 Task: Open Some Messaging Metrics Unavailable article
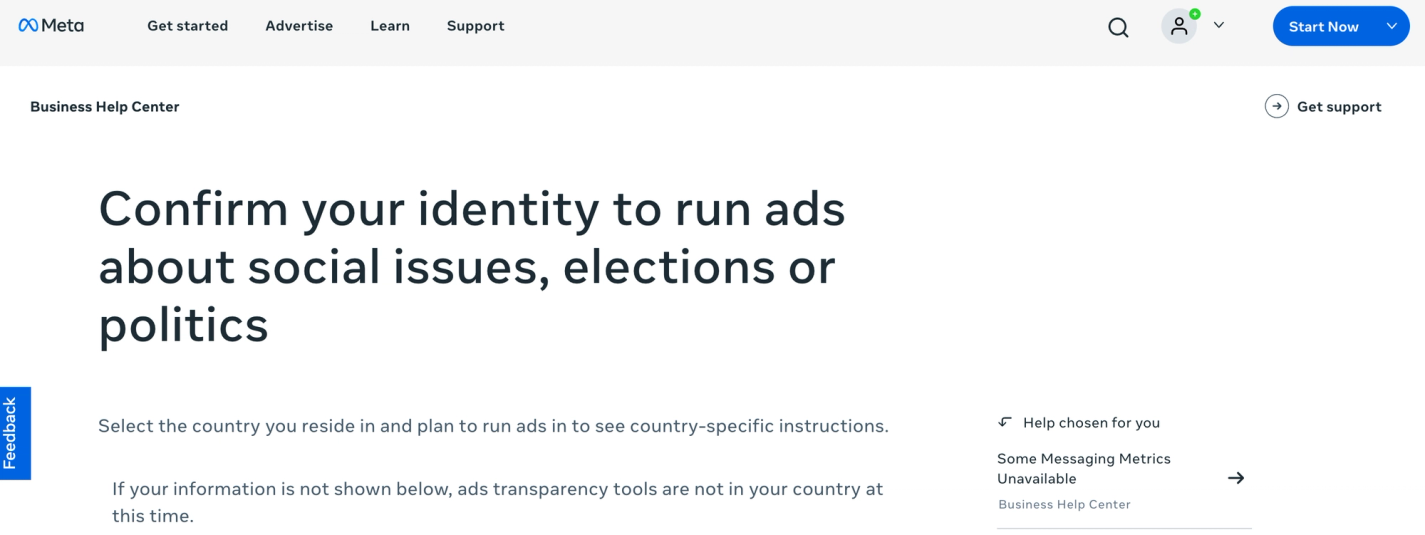[x=1083, y=468]
